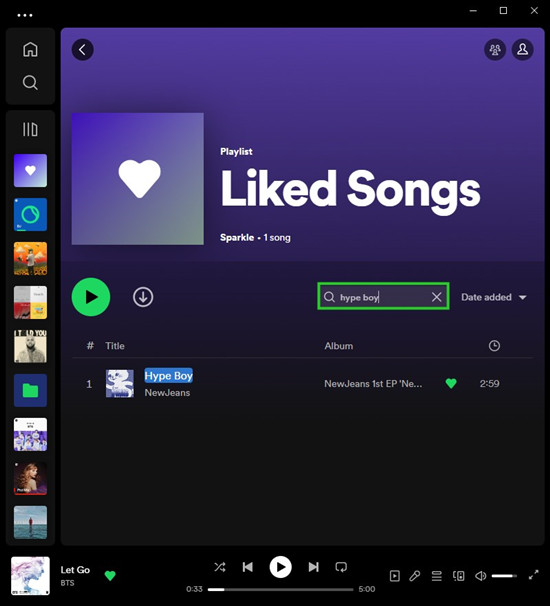550x606 pixels.
Task: Click the 5:00 total time label
Action: (x=367, y=589)
